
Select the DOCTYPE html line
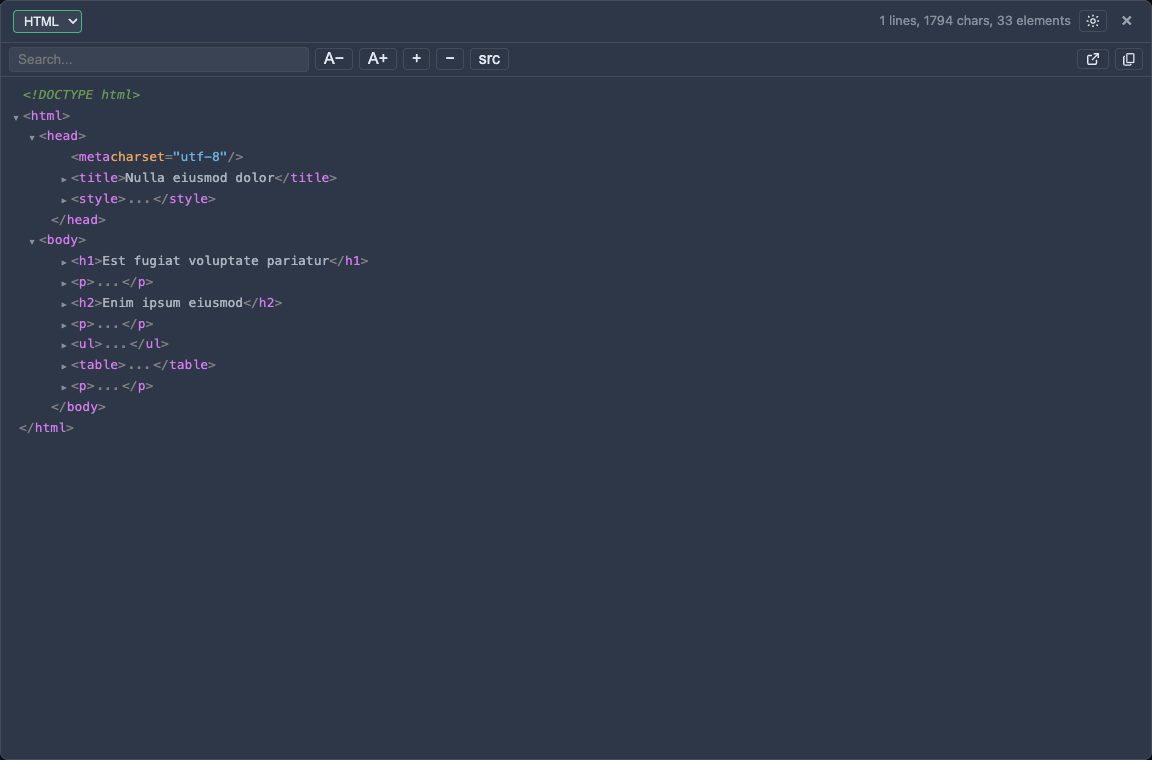[81, 95]
